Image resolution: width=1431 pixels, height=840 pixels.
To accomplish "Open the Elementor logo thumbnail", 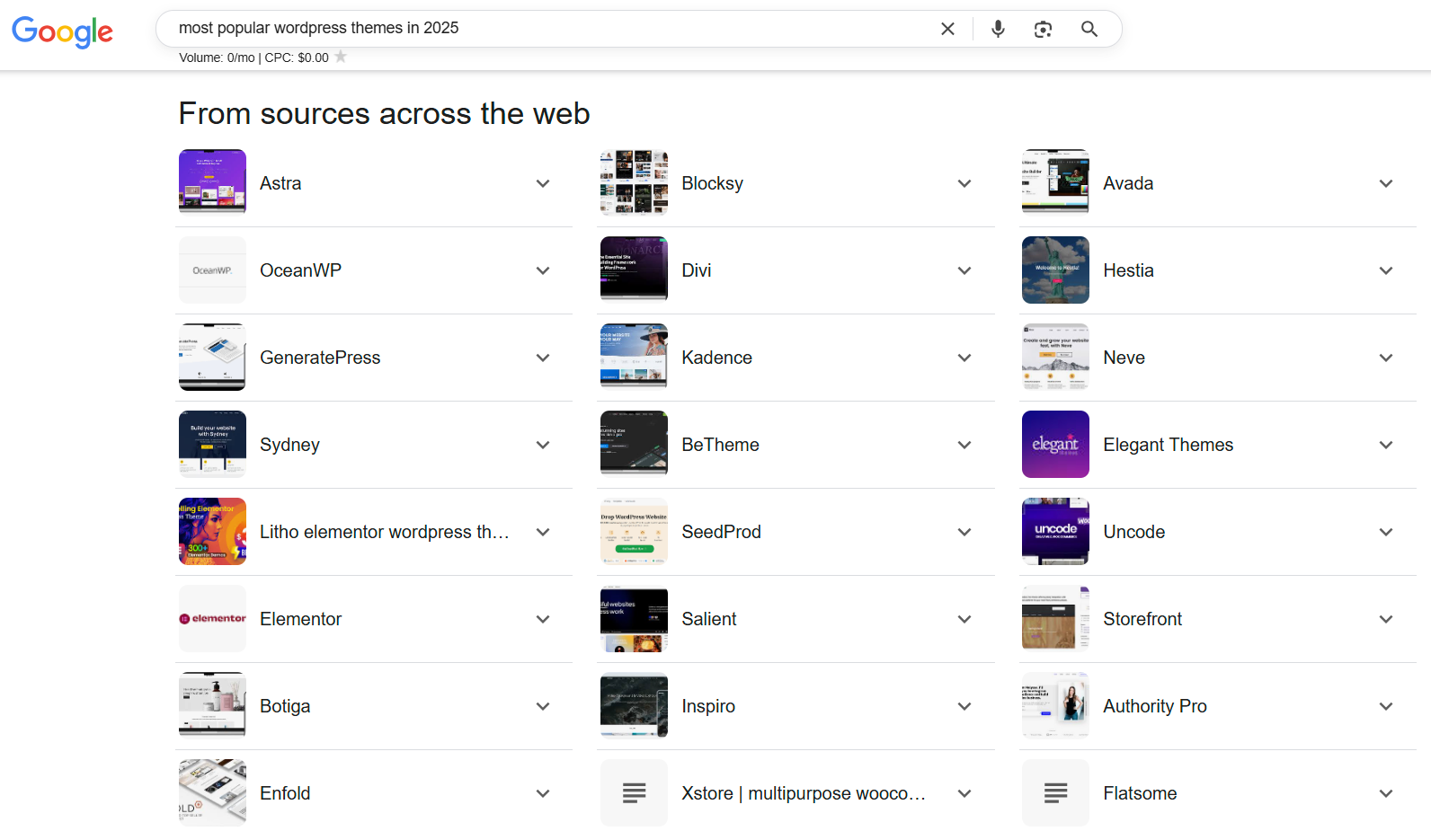I will (x=212, y=619).
